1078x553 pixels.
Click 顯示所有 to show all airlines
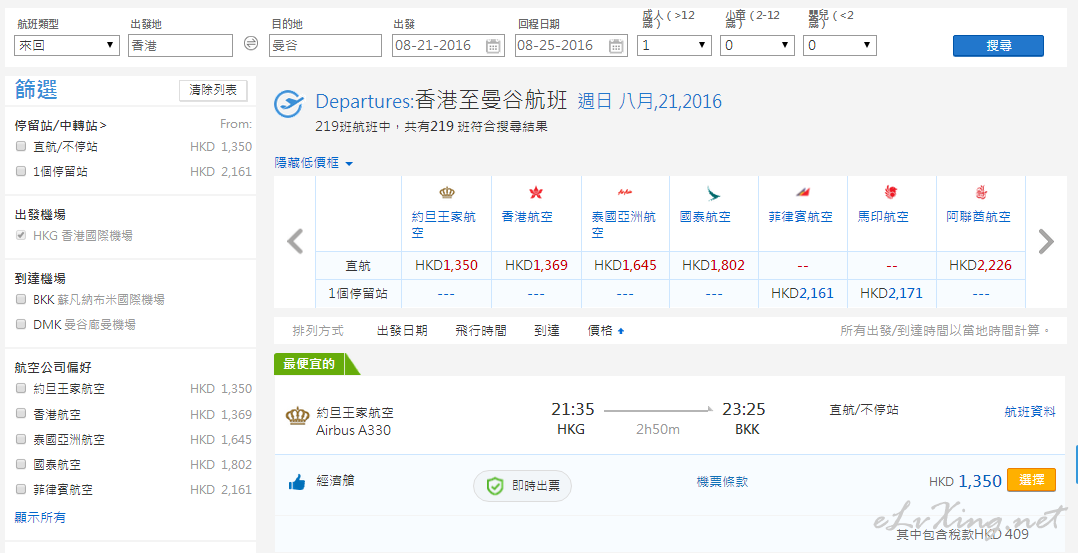[40, 517]
